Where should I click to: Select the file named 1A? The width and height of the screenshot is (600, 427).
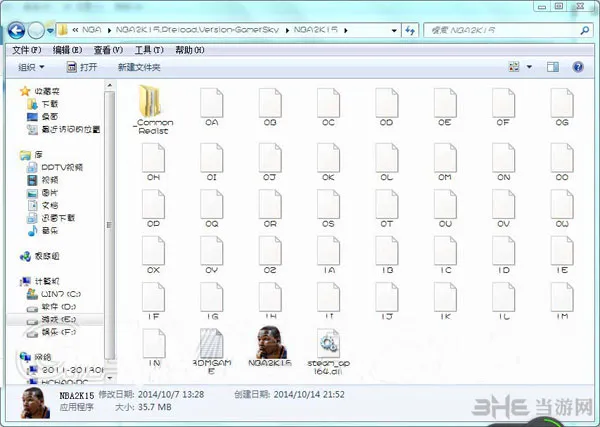click(x=328, y=255)
